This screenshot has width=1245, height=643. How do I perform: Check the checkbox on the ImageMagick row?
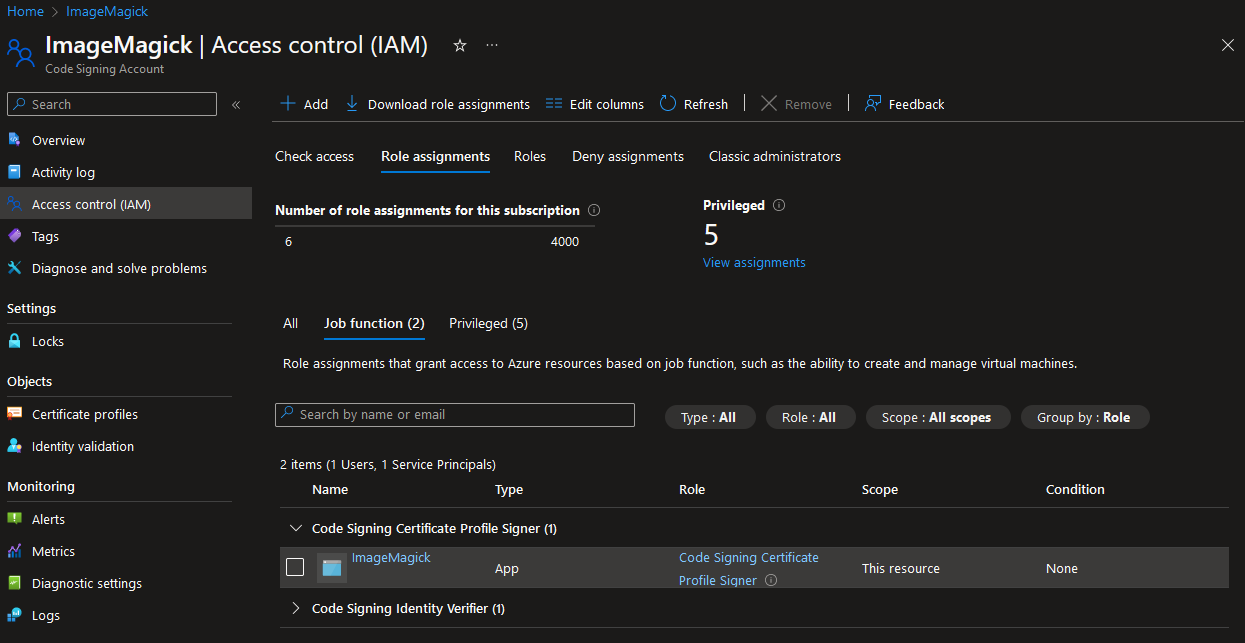tap(295, 567)
